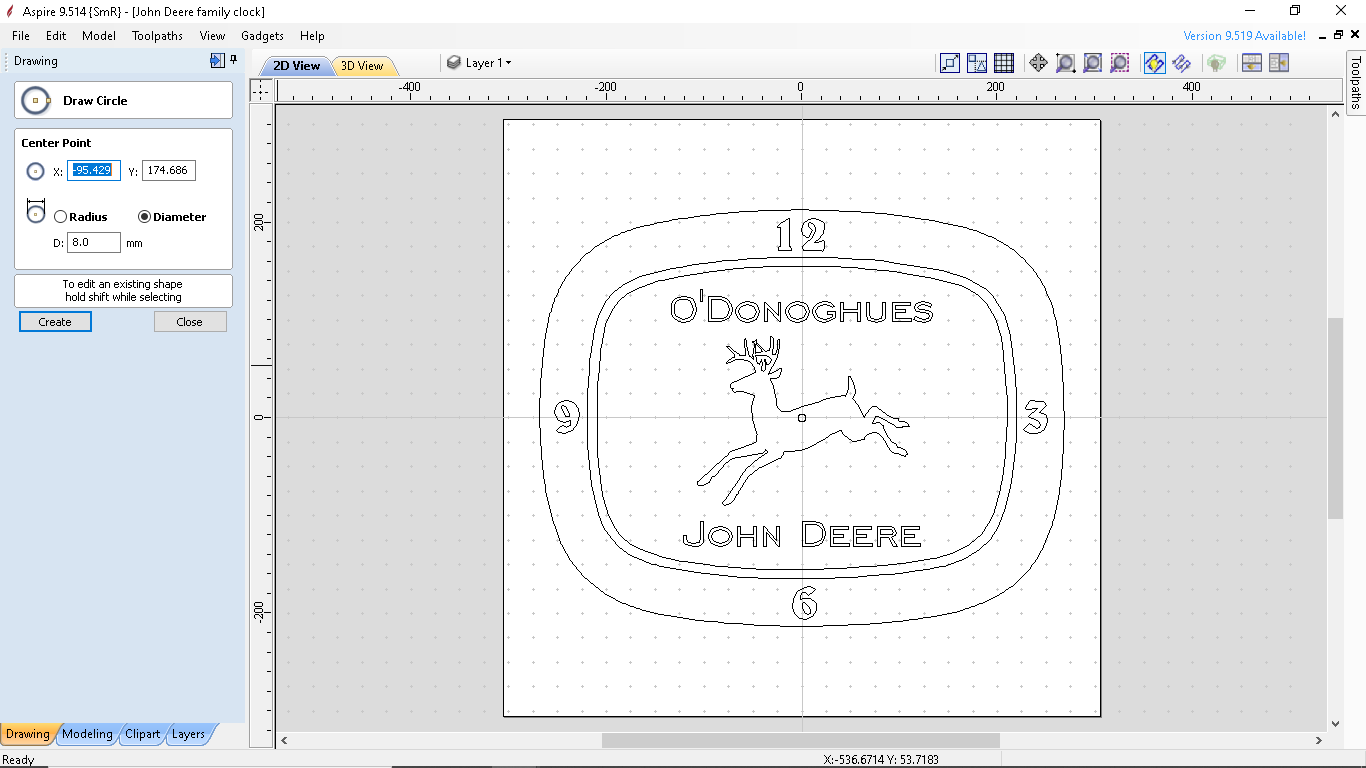Click the Close button in Draw Circle
This screenshot has width=1366, height=768.
(x=190, y=322)
